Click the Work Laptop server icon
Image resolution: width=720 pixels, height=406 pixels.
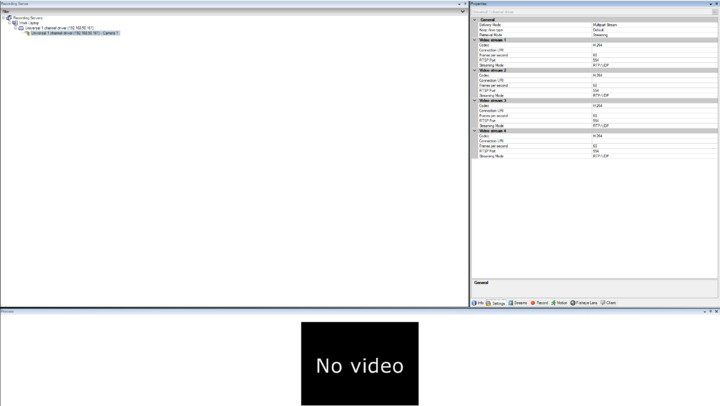pyautogui.click(x=15, y=23)
